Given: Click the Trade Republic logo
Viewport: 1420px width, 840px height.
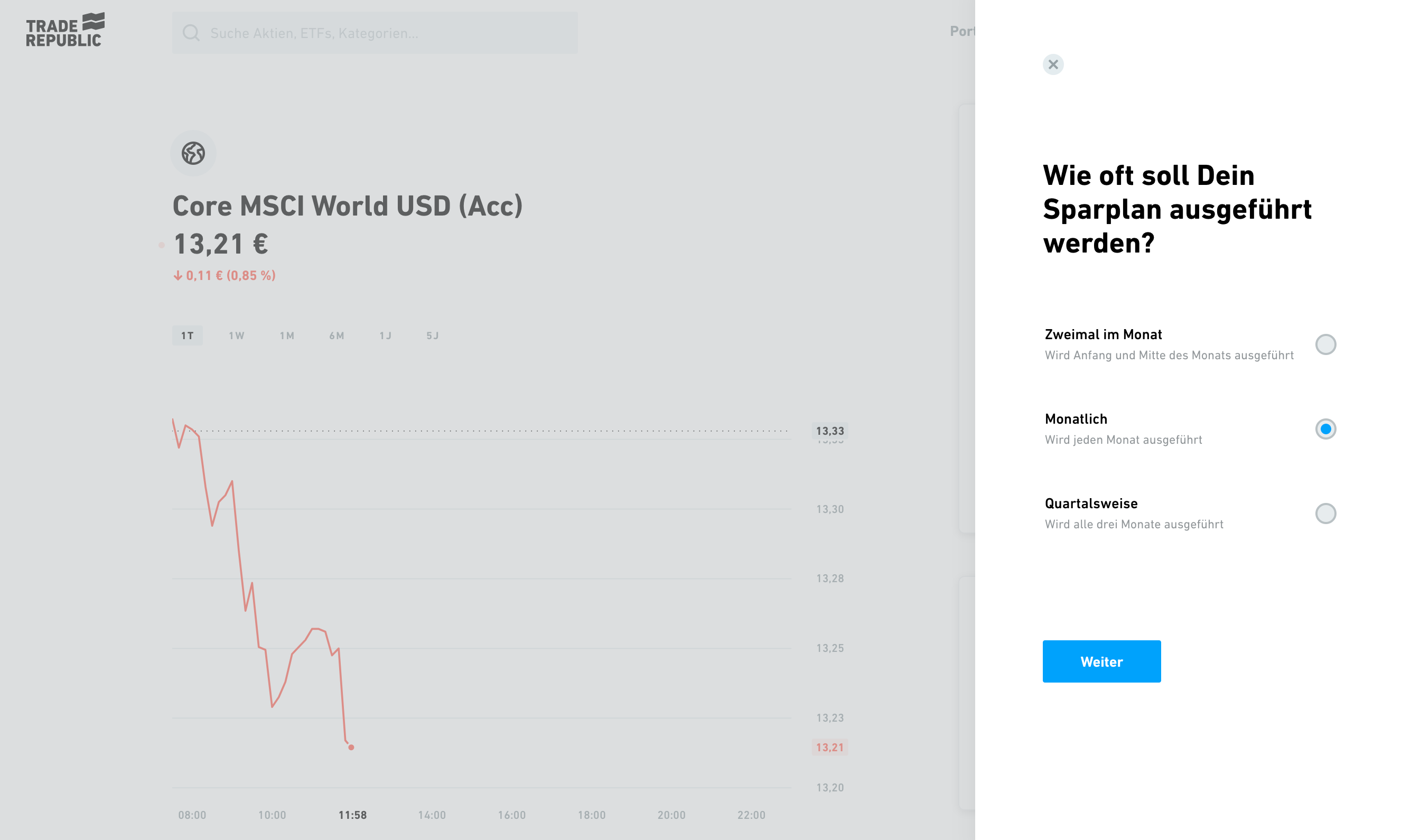Looking at the screenshot, I should 65,30.
